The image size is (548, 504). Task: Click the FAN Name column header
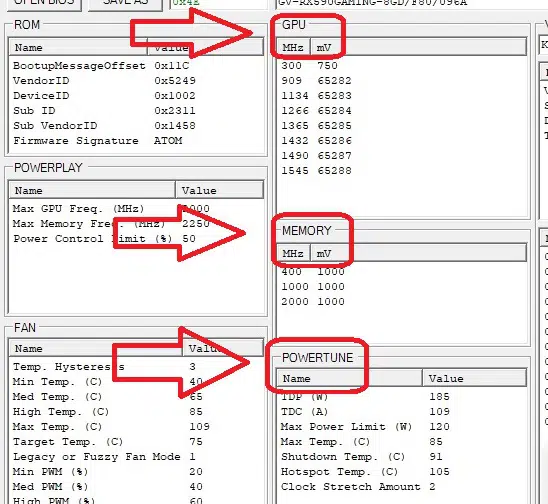[x=95, y=348]
